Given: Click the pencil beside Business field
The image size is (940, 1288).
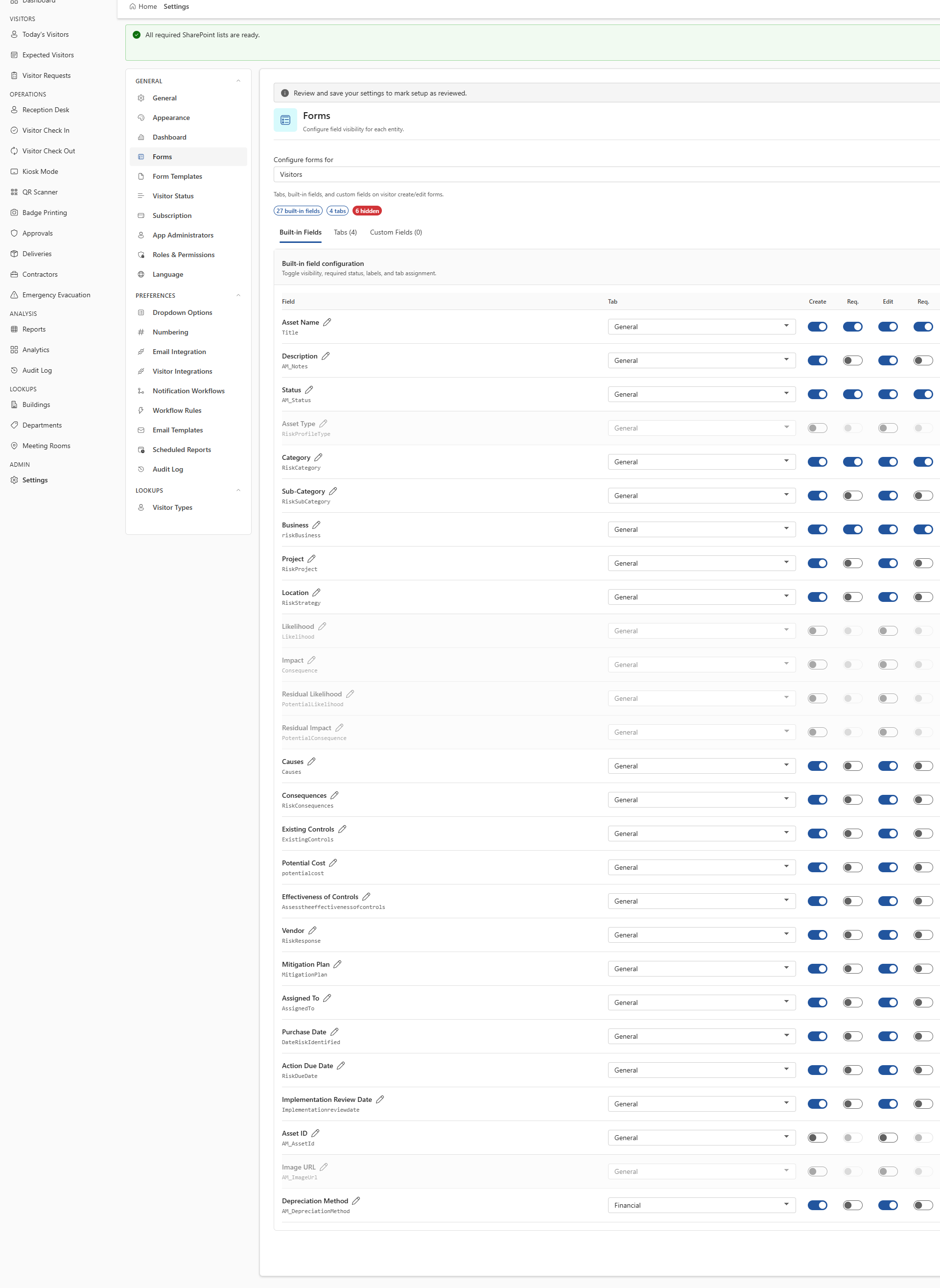Looking at the screenshot, I should tap(316, 525).
